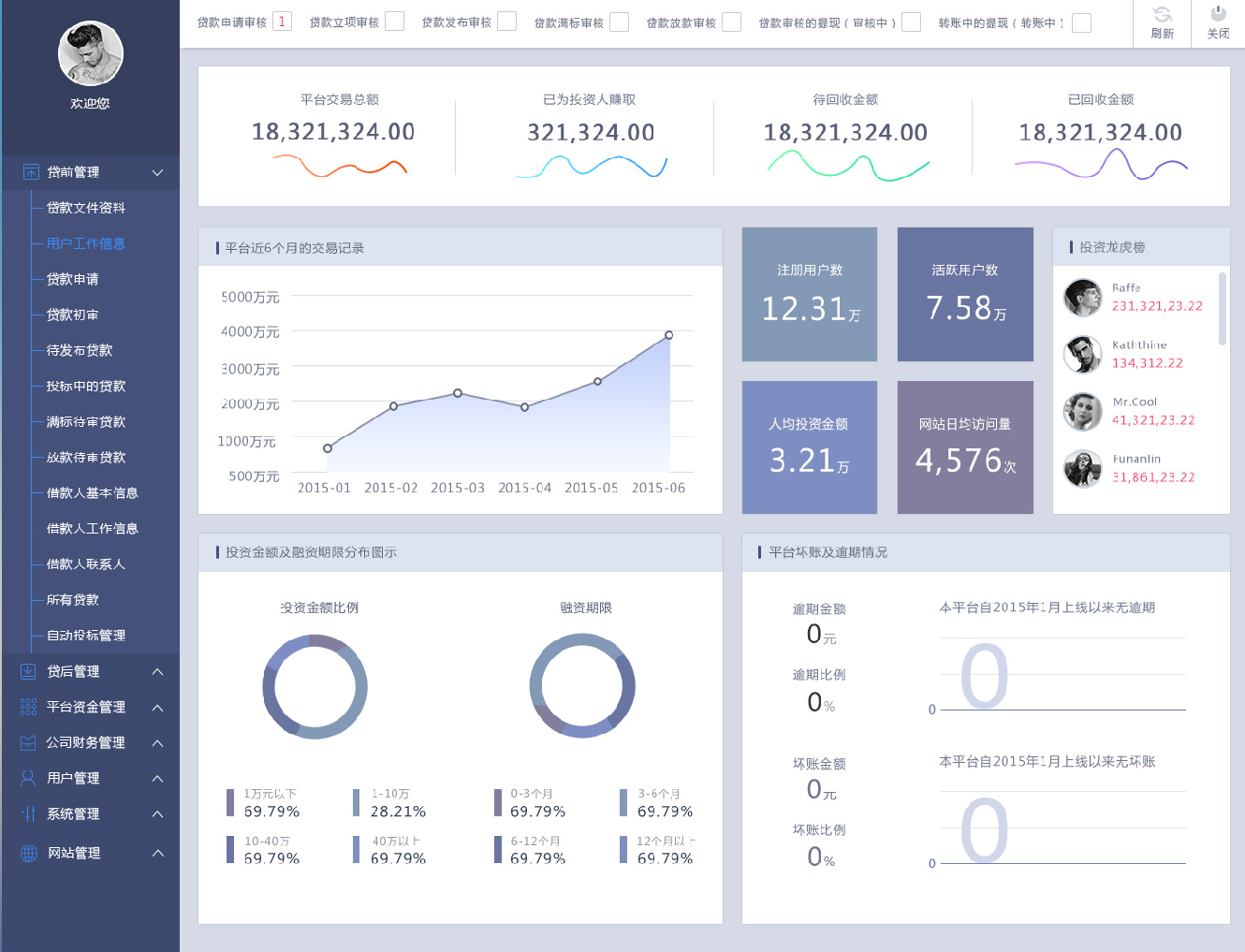1245x952 pixels.
Task: Expand the 贷后管理 section chevron
Action: point(157,671)
